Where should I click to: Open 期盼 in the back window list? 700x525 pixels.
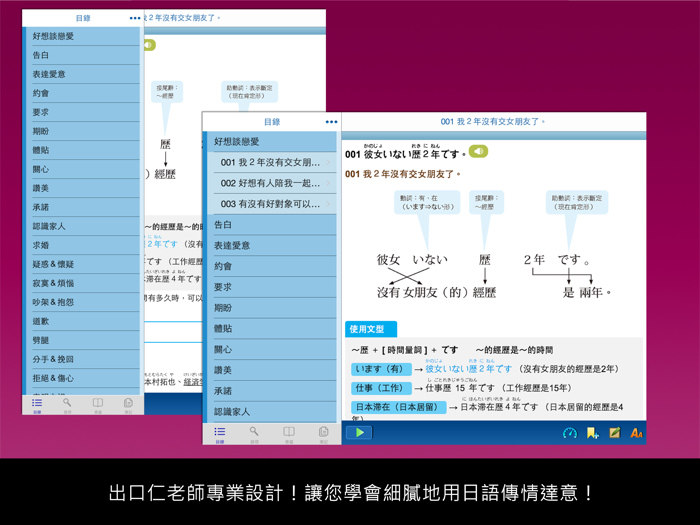click(83, 131)
